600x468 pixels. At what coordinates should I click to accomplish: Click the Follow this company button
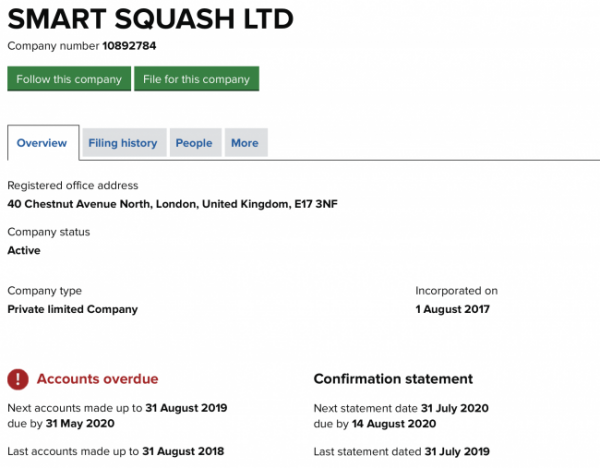point(69,79)
